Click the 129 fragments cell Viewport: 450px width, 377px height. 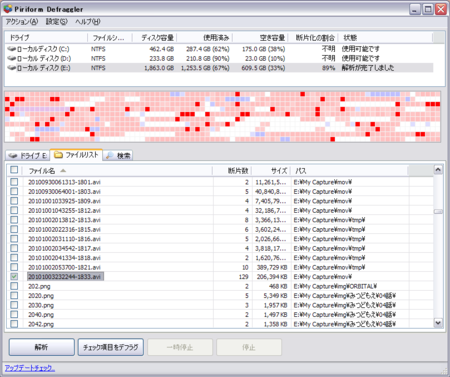[244, 277]
